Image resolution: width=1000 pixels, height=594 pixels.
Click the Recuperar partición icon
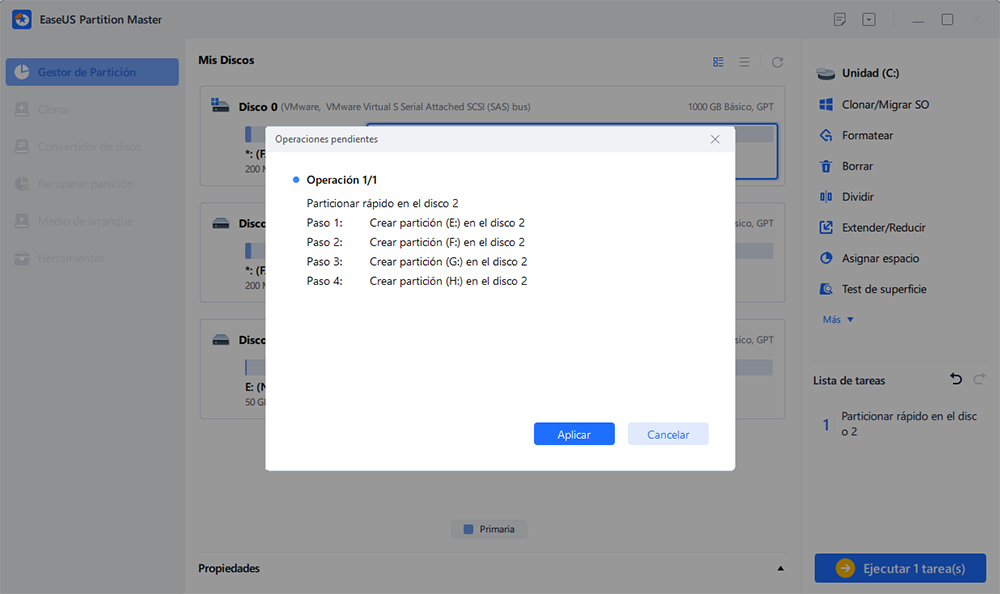coord(22,184)
